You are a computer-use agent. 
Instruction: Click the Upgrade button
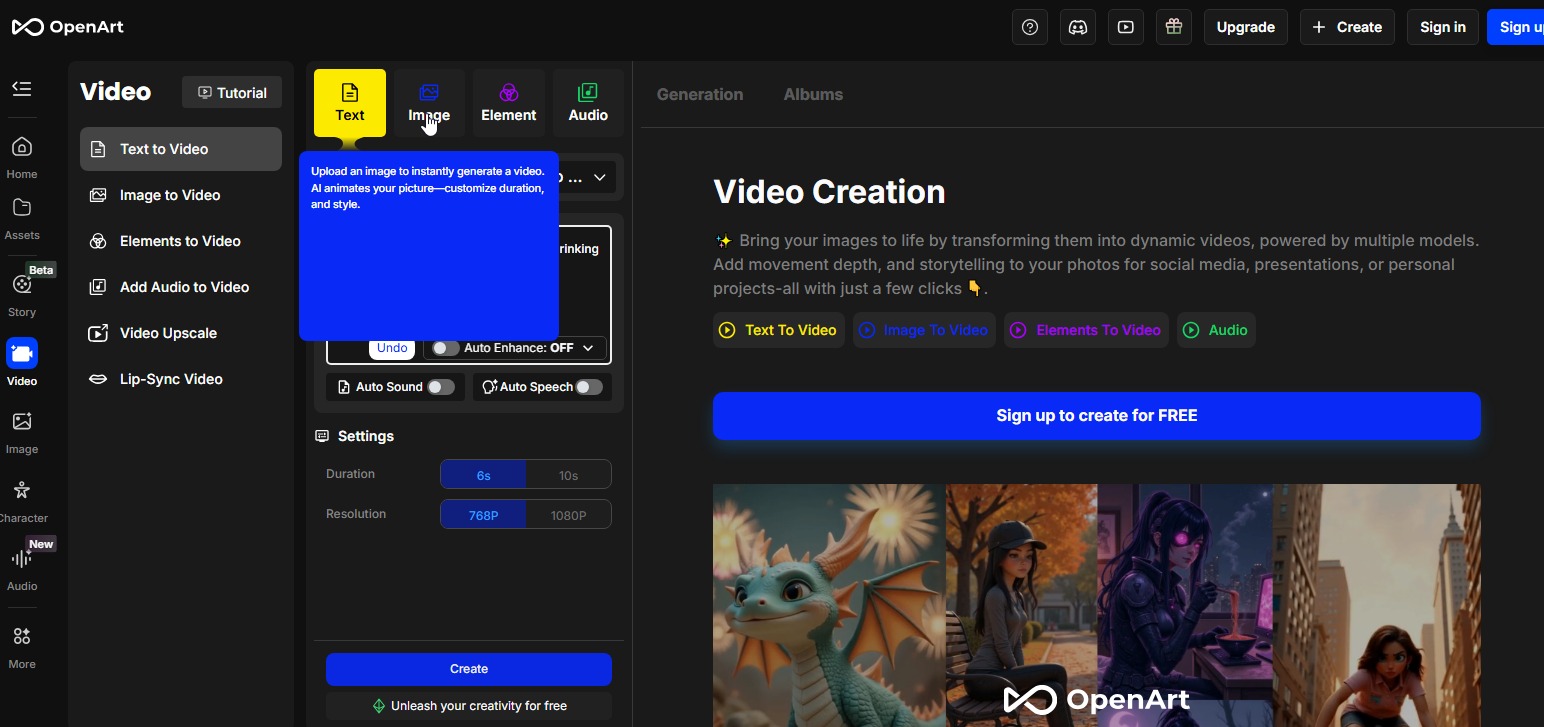click(1246, 27)
